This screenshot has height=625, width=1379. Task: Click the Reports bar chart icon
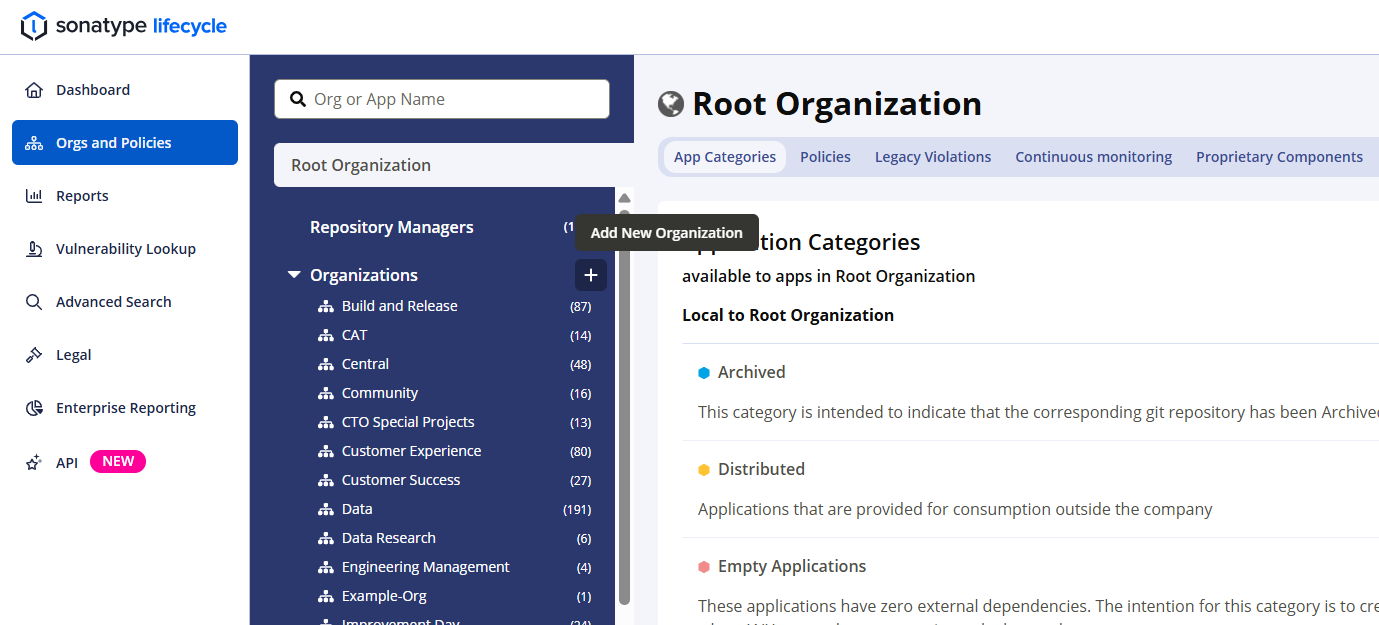pos(34,196)
